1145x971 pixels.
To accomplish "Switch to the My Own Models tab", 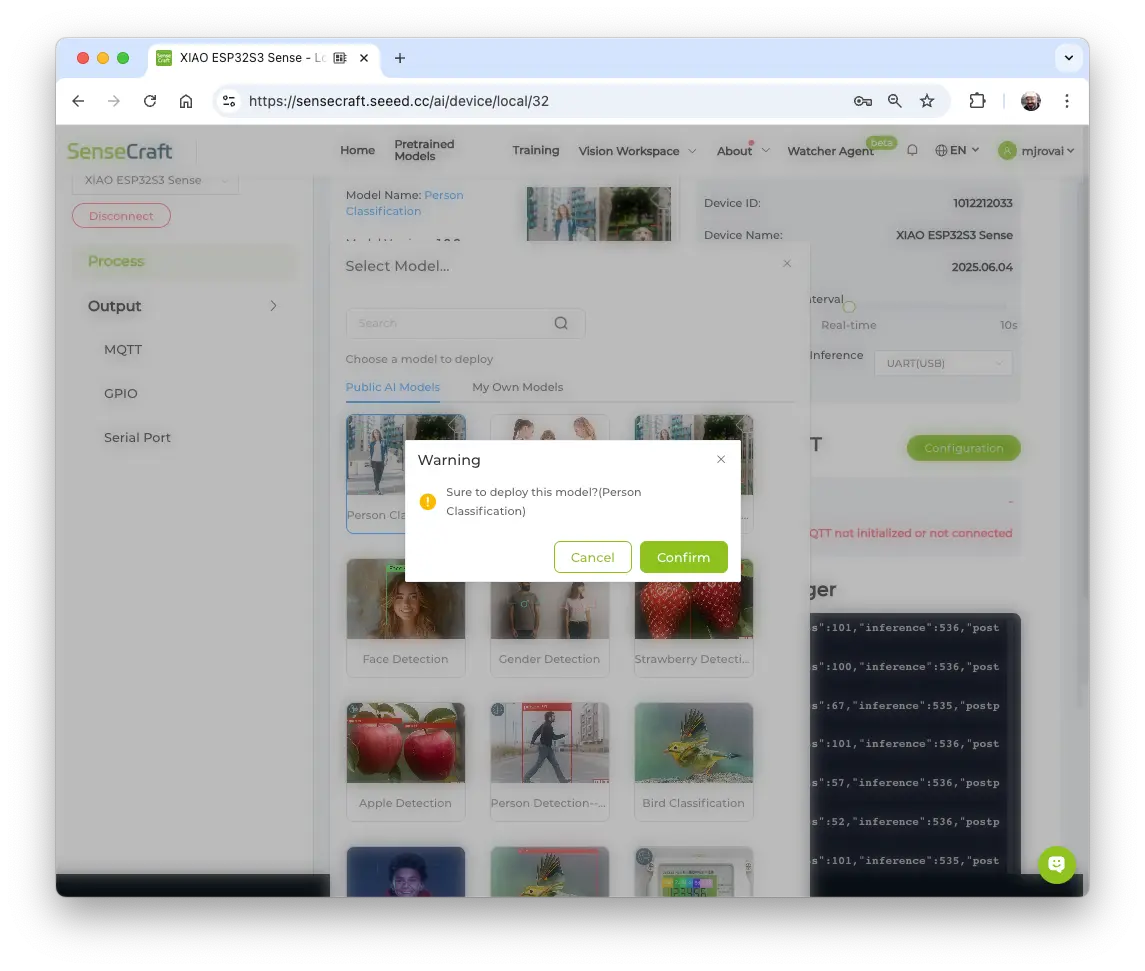I will (x=517, y=387).
